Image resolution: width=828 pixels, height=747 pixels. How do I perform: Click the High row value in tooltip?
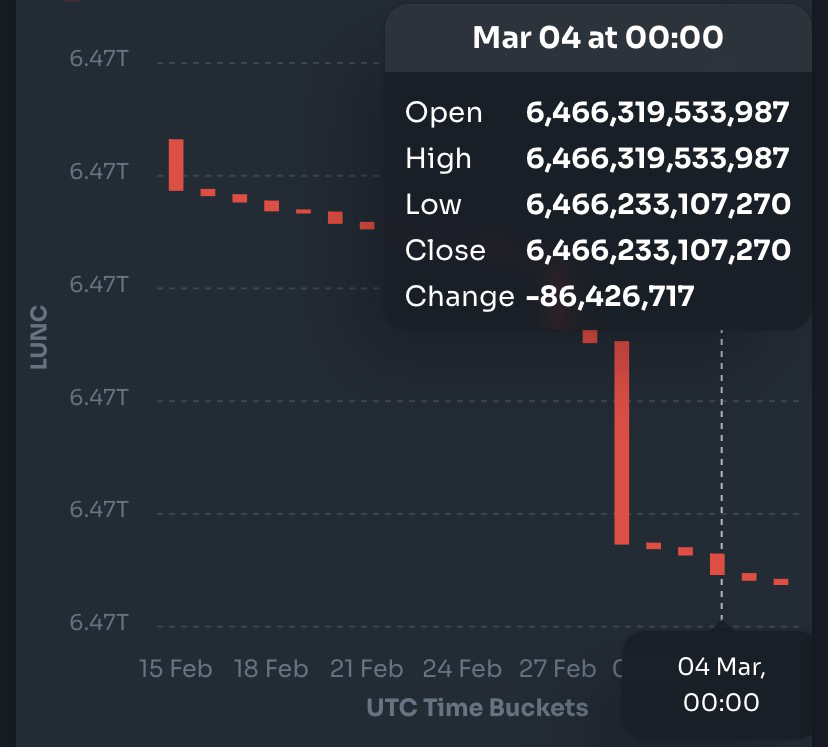tap(657, 158)
